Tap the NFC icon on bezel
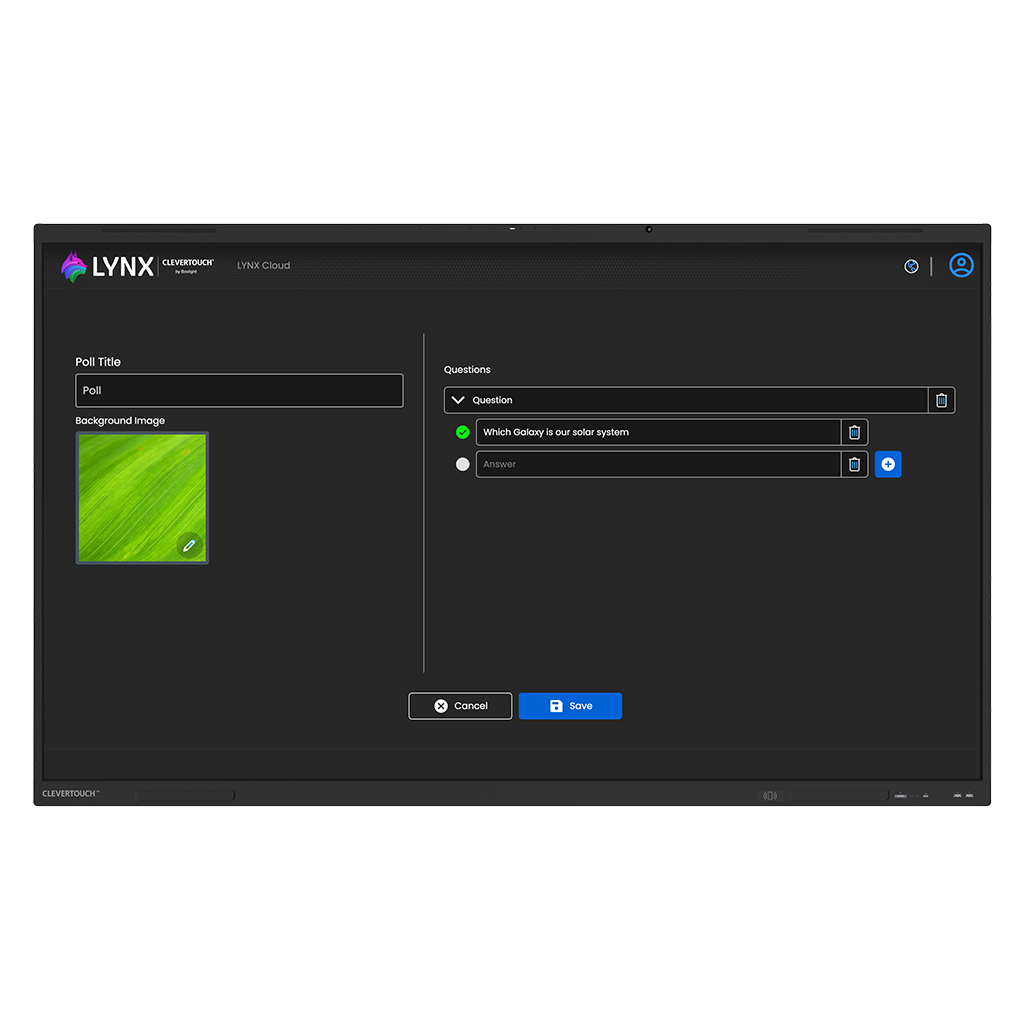Viewport: 1024px width, 1024px height. (769, 796)
